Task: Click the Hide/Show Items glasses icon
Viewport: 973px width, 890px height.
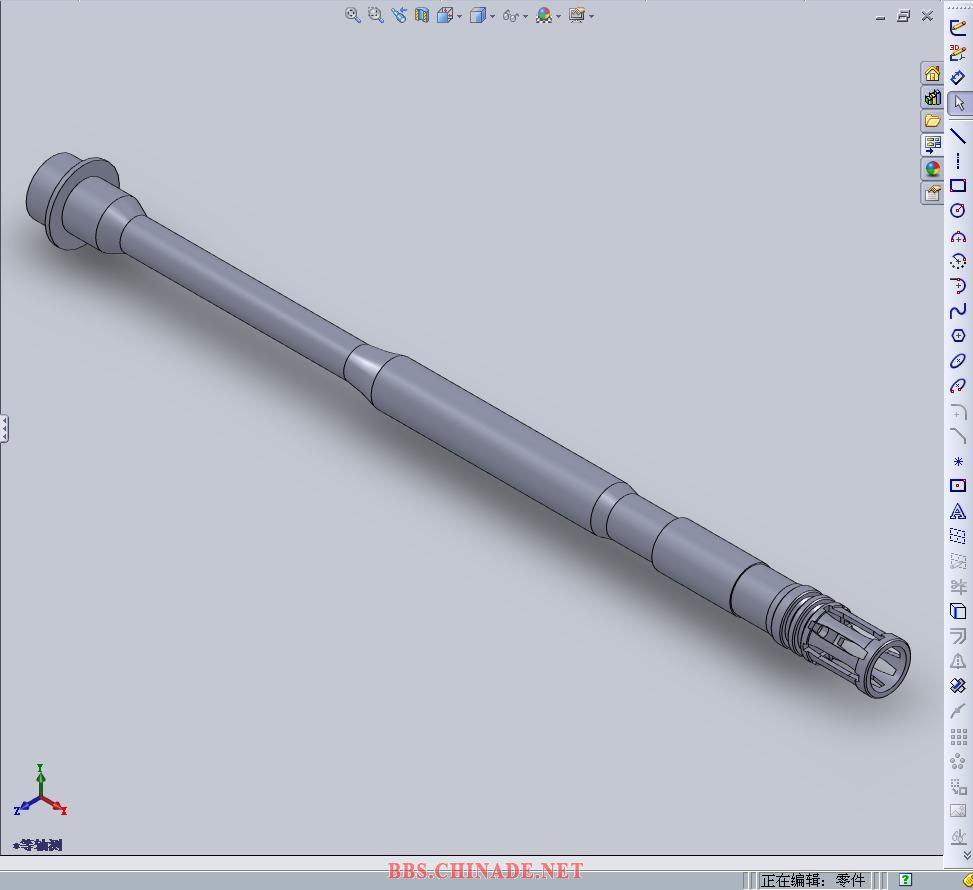Action: pyautogui.click(x=511, y=15)
